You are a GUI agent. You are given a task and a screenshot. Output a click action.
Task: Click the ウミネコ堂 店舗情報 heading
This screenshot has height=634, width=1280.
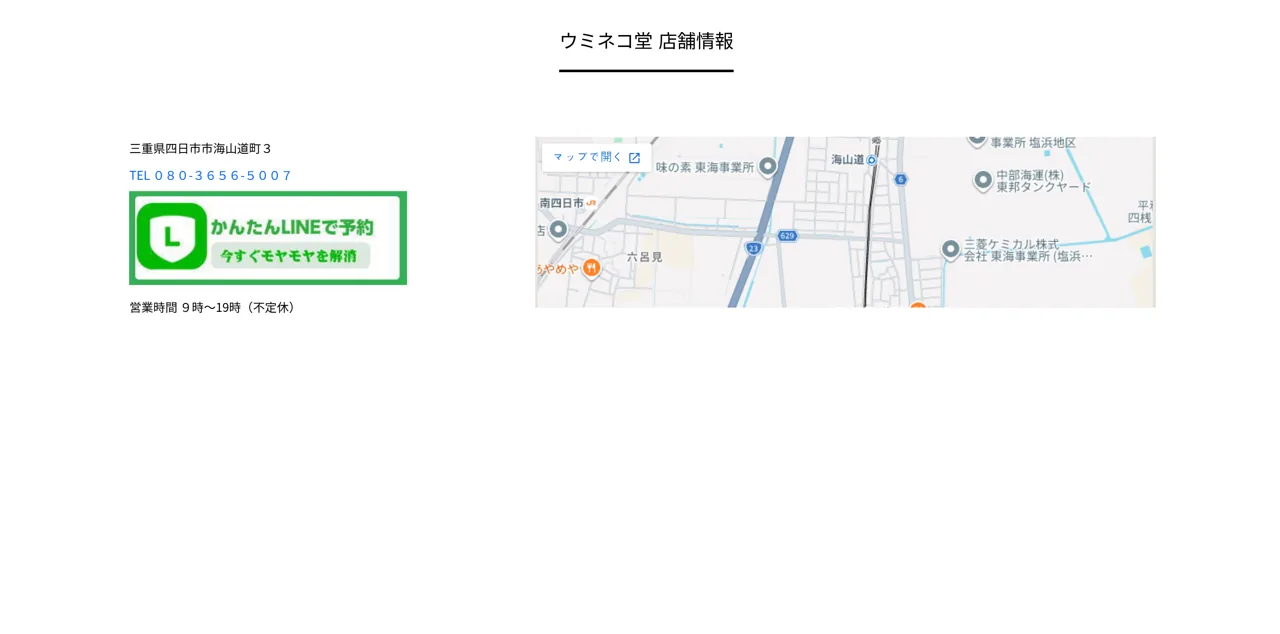(x=646, y=41)
